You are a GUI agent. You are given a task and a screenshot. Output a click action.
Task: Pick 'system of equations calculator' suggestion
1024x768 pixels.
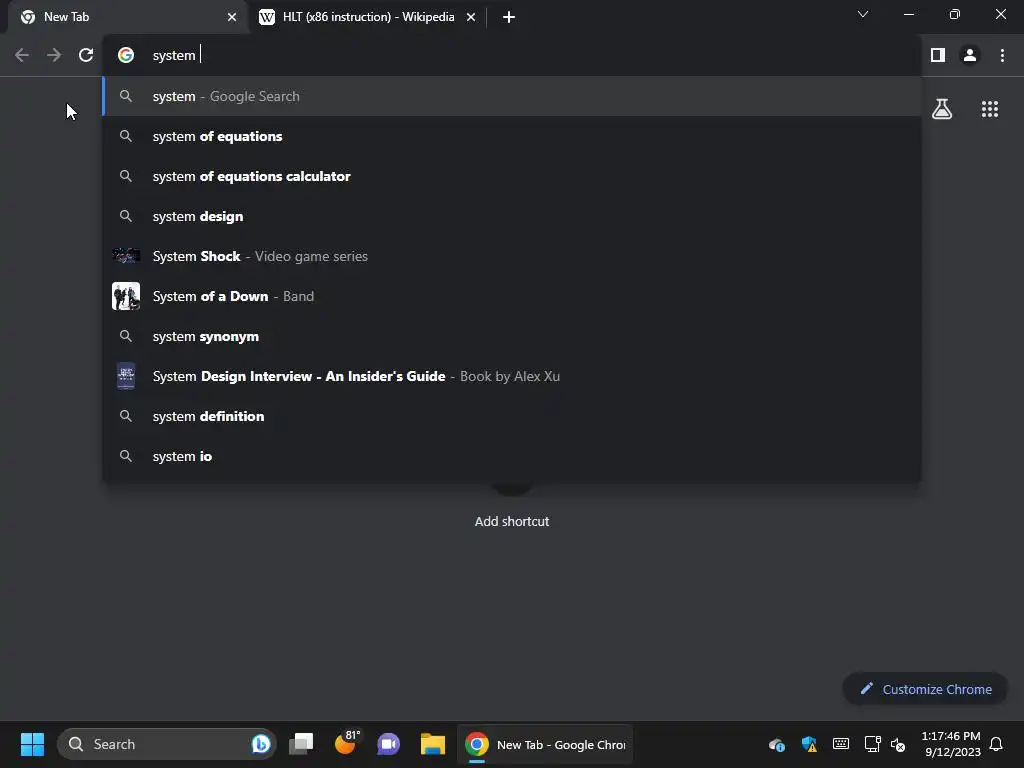pyautogui.click(x=512, y=176)
